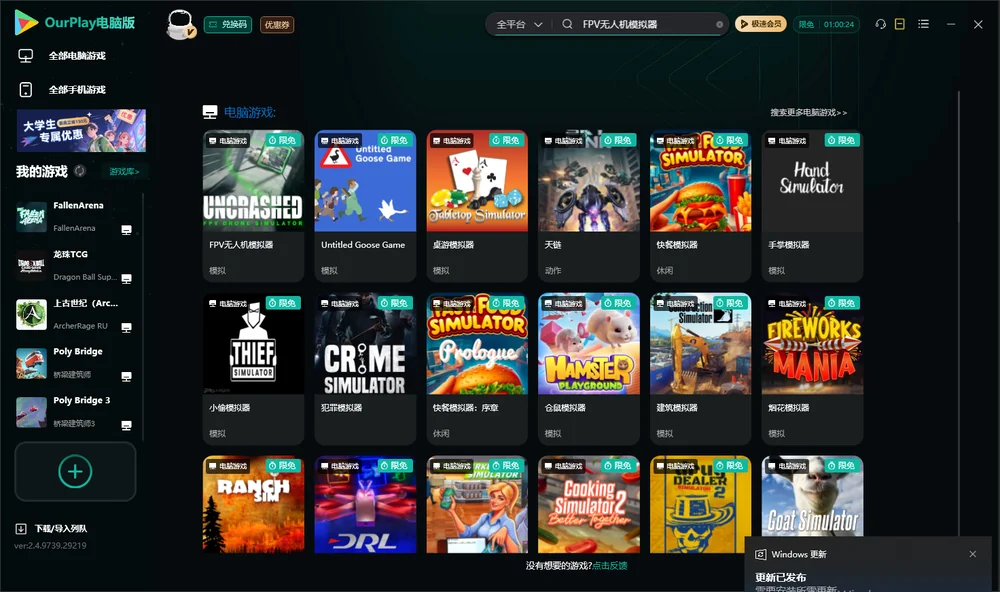The width and height of the screenshot is (1000, 592).
Task: Open FallenArena in my games list
Action: point(75,217)
